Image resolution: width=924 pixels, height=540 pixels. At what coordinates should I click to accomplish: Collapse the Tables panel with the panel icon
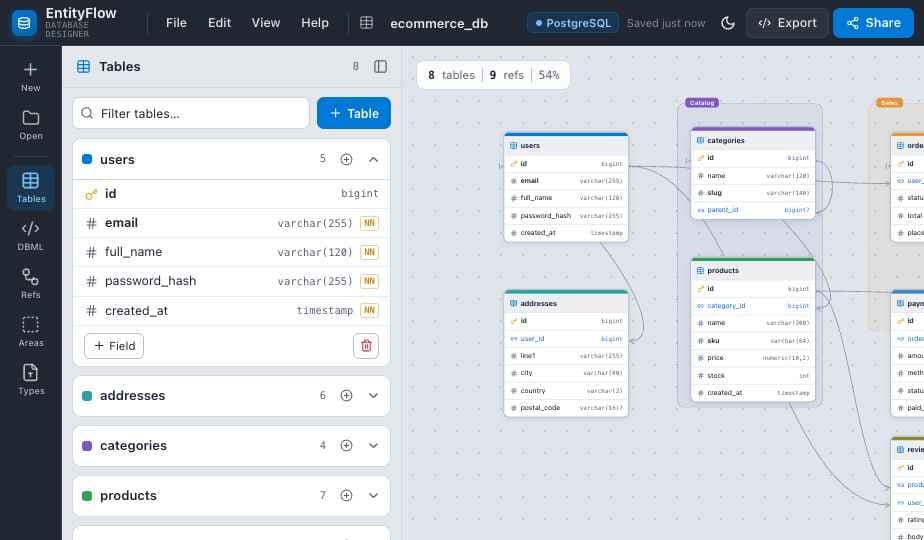point(381,67)
